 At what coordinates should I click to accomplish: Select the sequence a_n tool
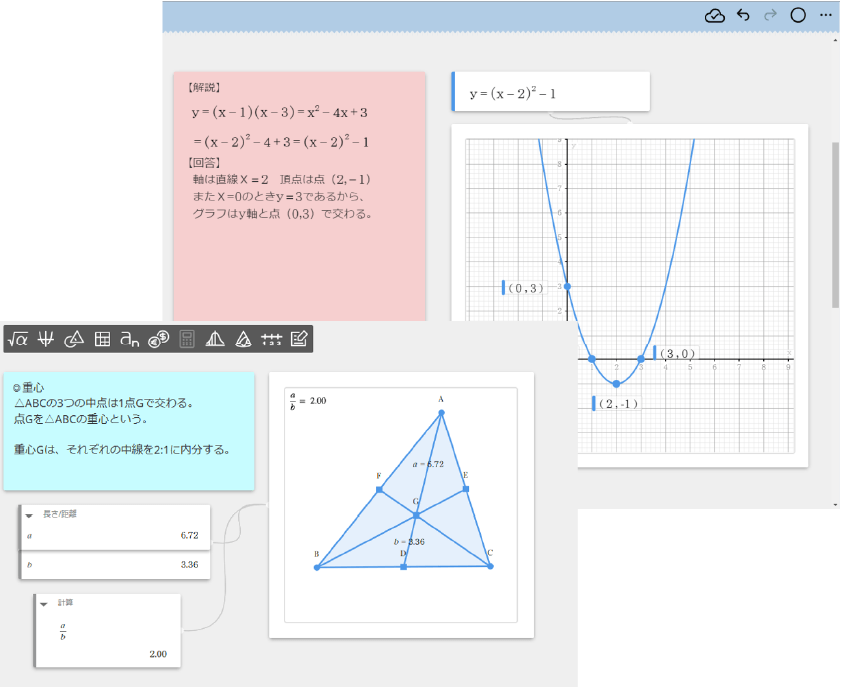[x=131, y=338]
